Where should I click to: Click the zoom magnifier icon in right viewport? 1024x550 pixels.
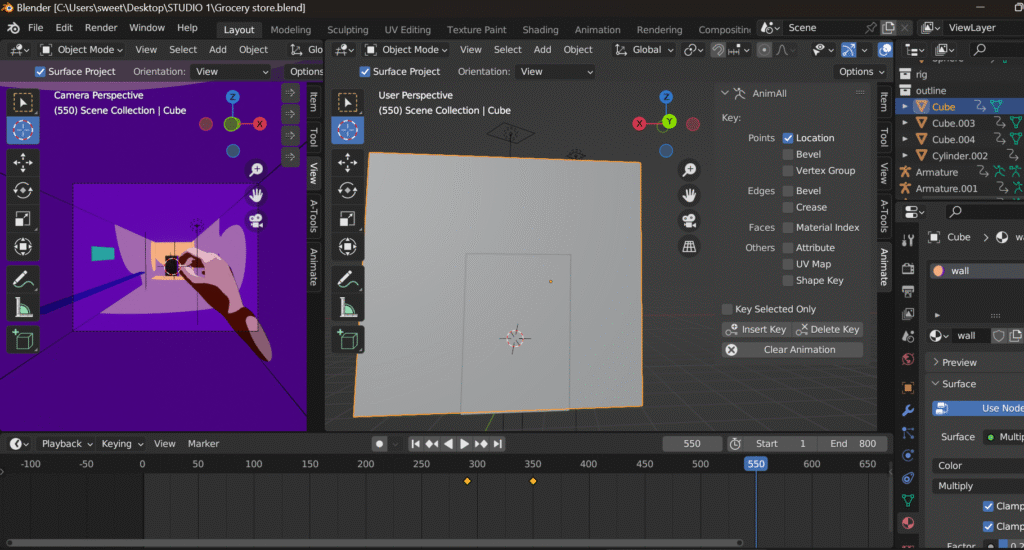pos(688,170)
